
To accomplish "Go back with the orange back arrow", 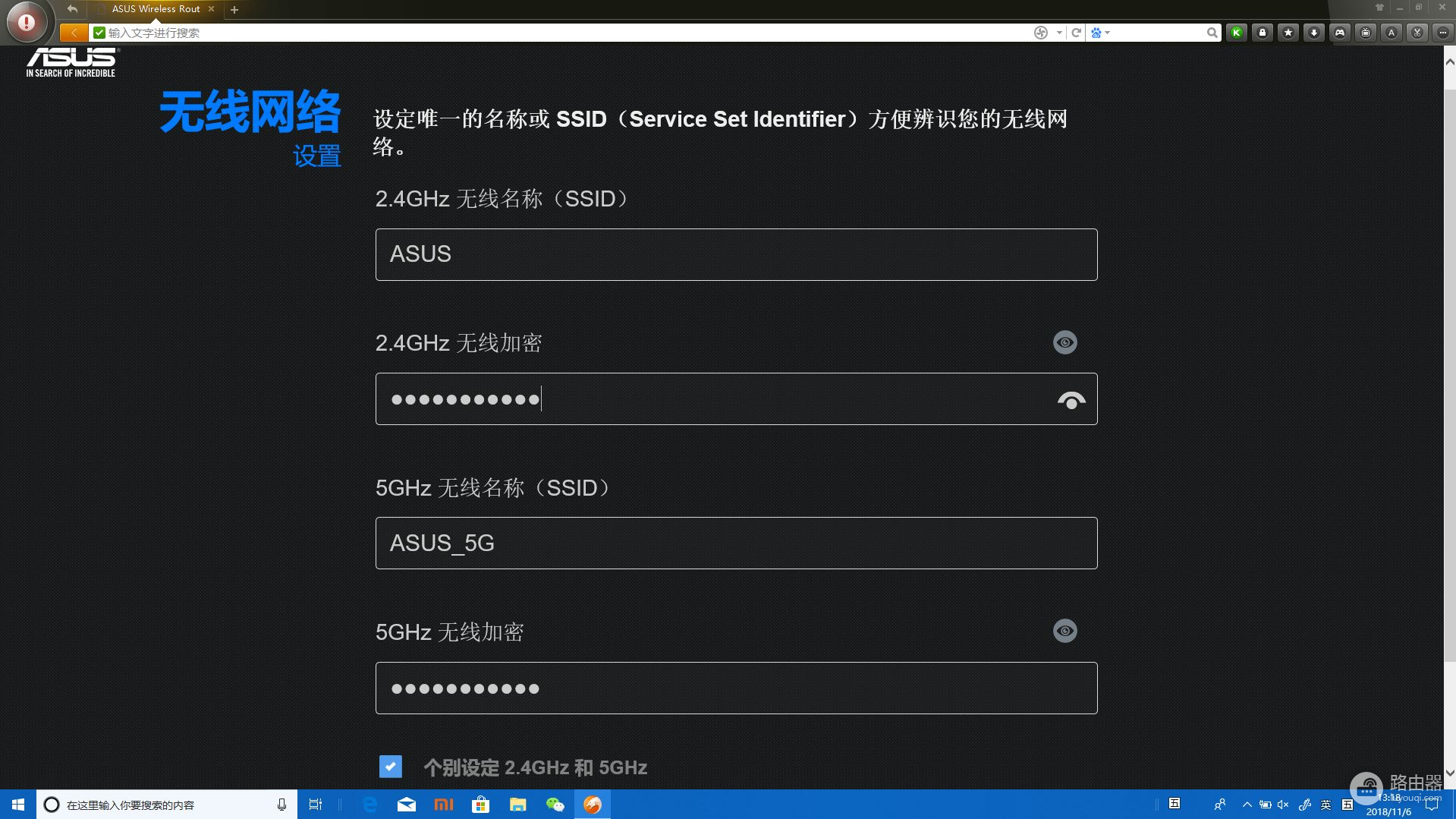I will [74, 33].
